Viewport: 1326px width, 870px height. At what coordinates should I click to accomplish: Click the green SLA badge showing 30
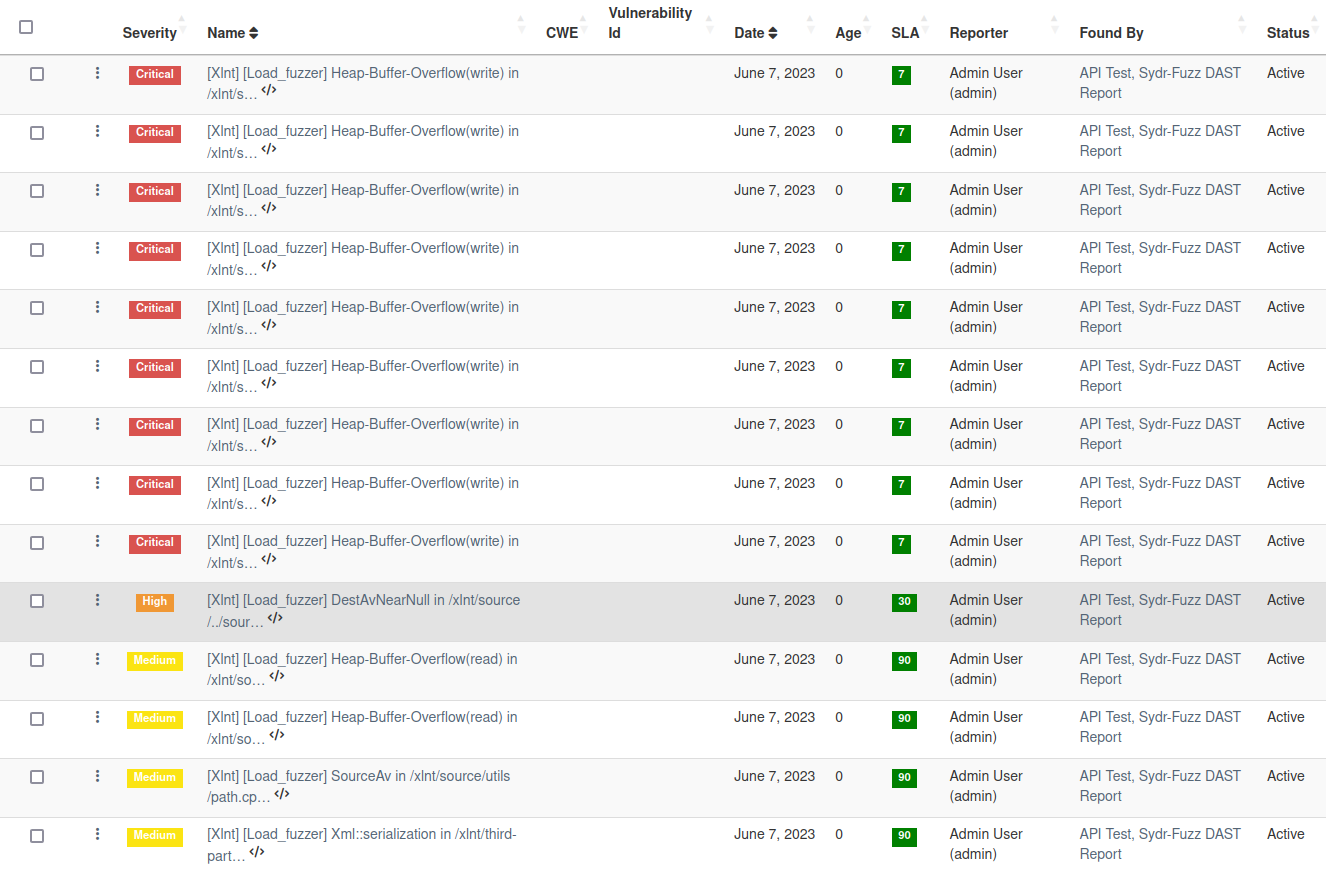[904, 602]
